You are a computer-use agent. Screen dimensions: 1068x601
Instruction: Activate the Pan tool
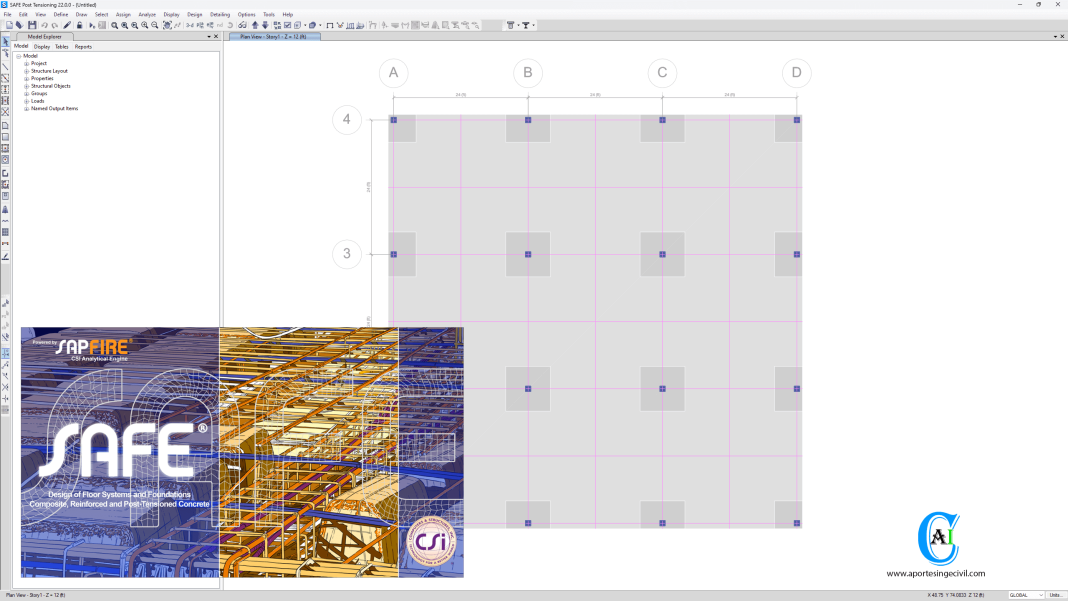[x=165, y=27]
